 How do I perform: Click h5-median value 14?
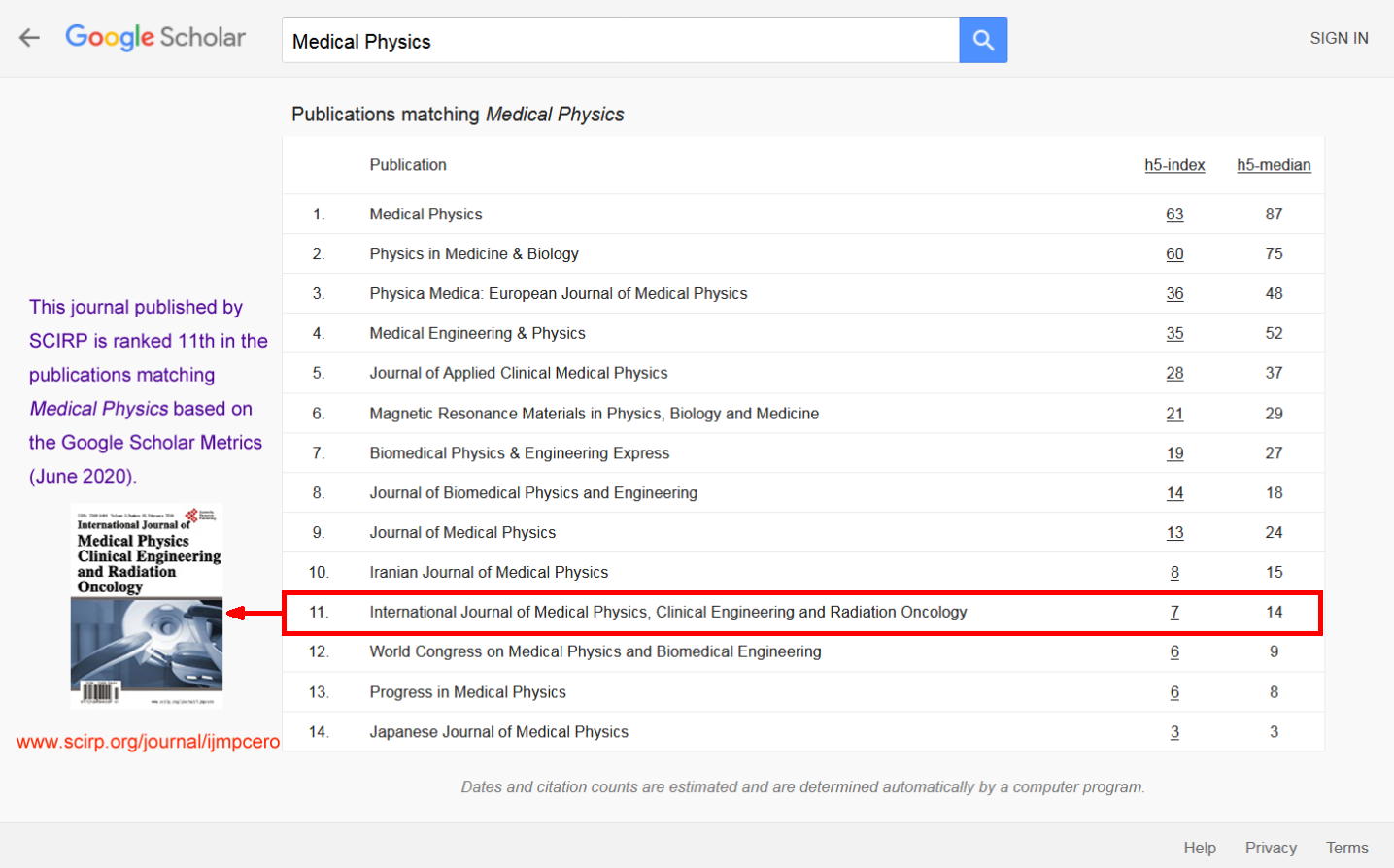point(1274,613)
